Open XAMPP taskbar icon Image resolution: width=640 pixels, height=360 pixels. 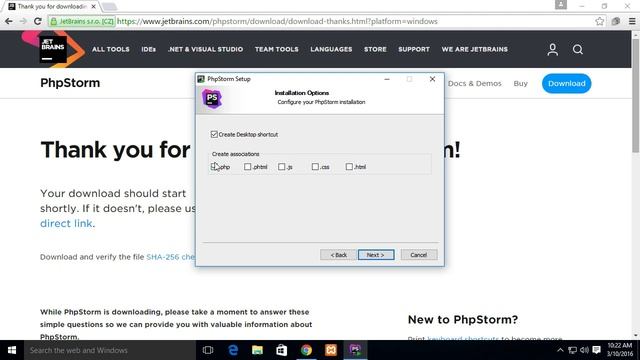click(x=331, y=350)
